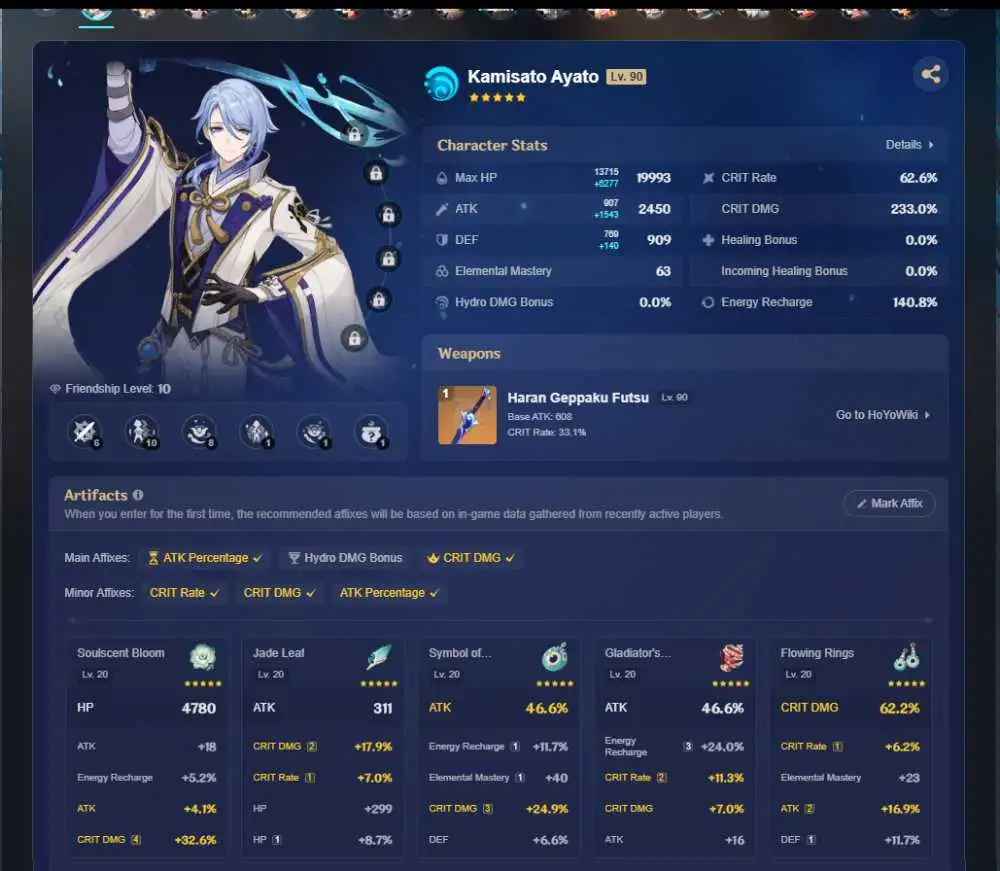Click the Artifacts info icon
Viewport: 1000px width, 871px height.
click(138, 495)
